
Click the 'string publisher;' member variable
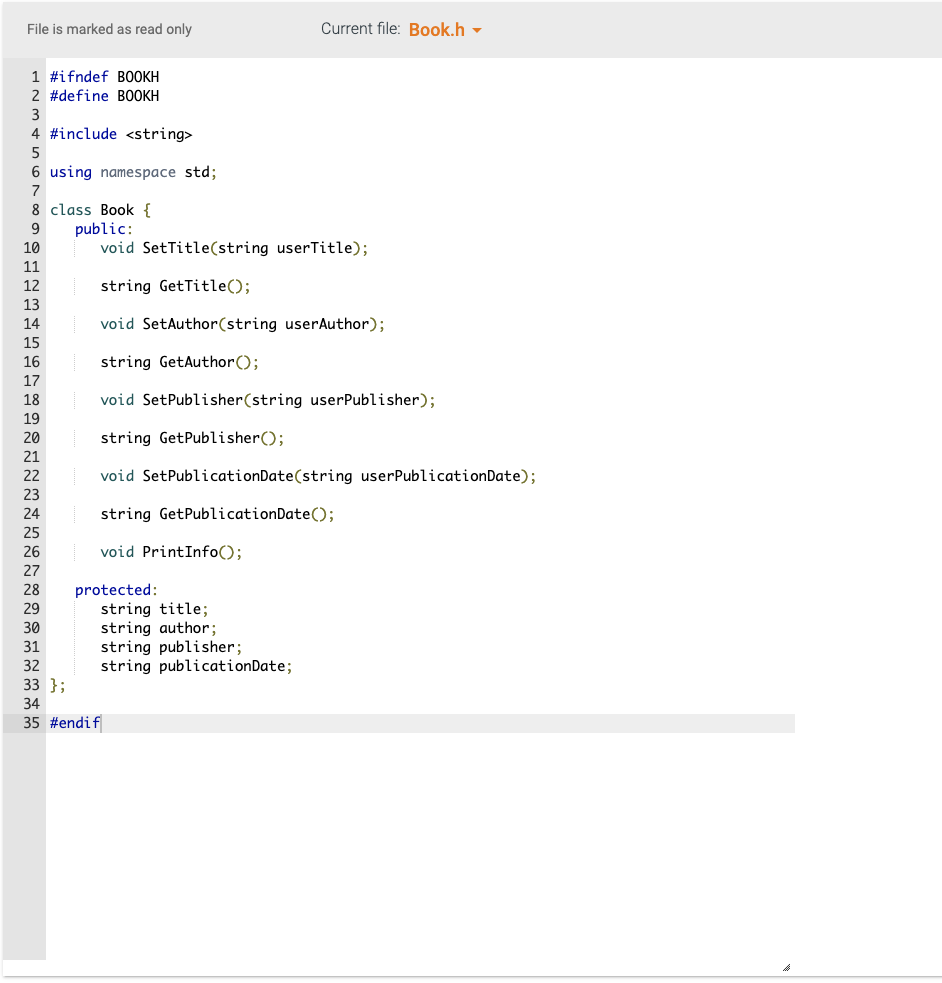tap(170, 646)
